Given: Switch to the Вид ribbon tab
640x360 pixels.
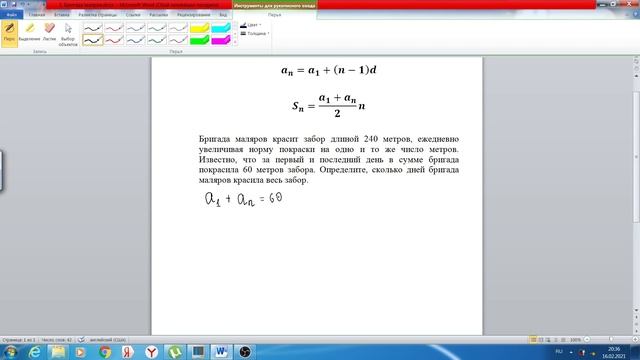Looking at the screenshot, I should pos(223,15).
